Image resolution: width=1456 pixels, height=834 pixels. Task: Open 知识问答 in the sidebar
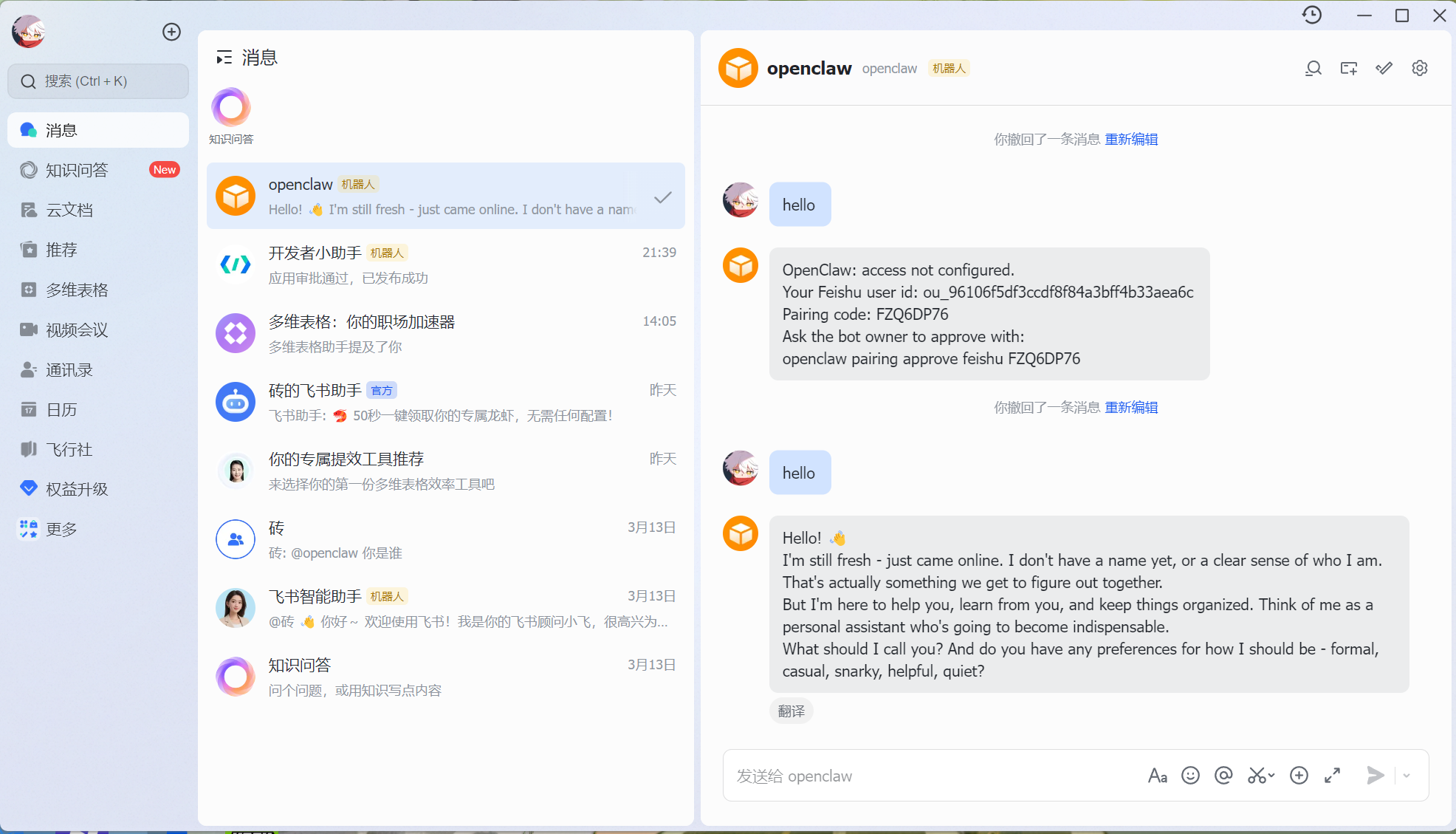click(98, 170)
